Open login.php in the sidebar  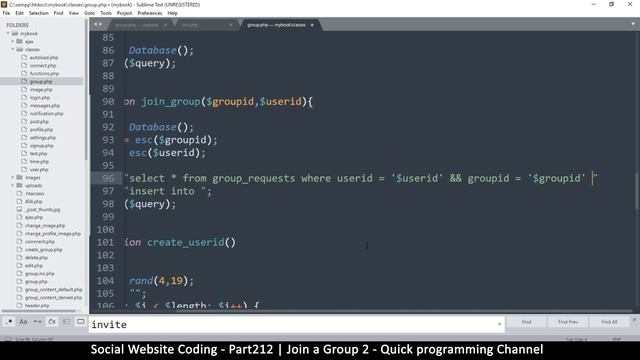click(x=40, y=98)
